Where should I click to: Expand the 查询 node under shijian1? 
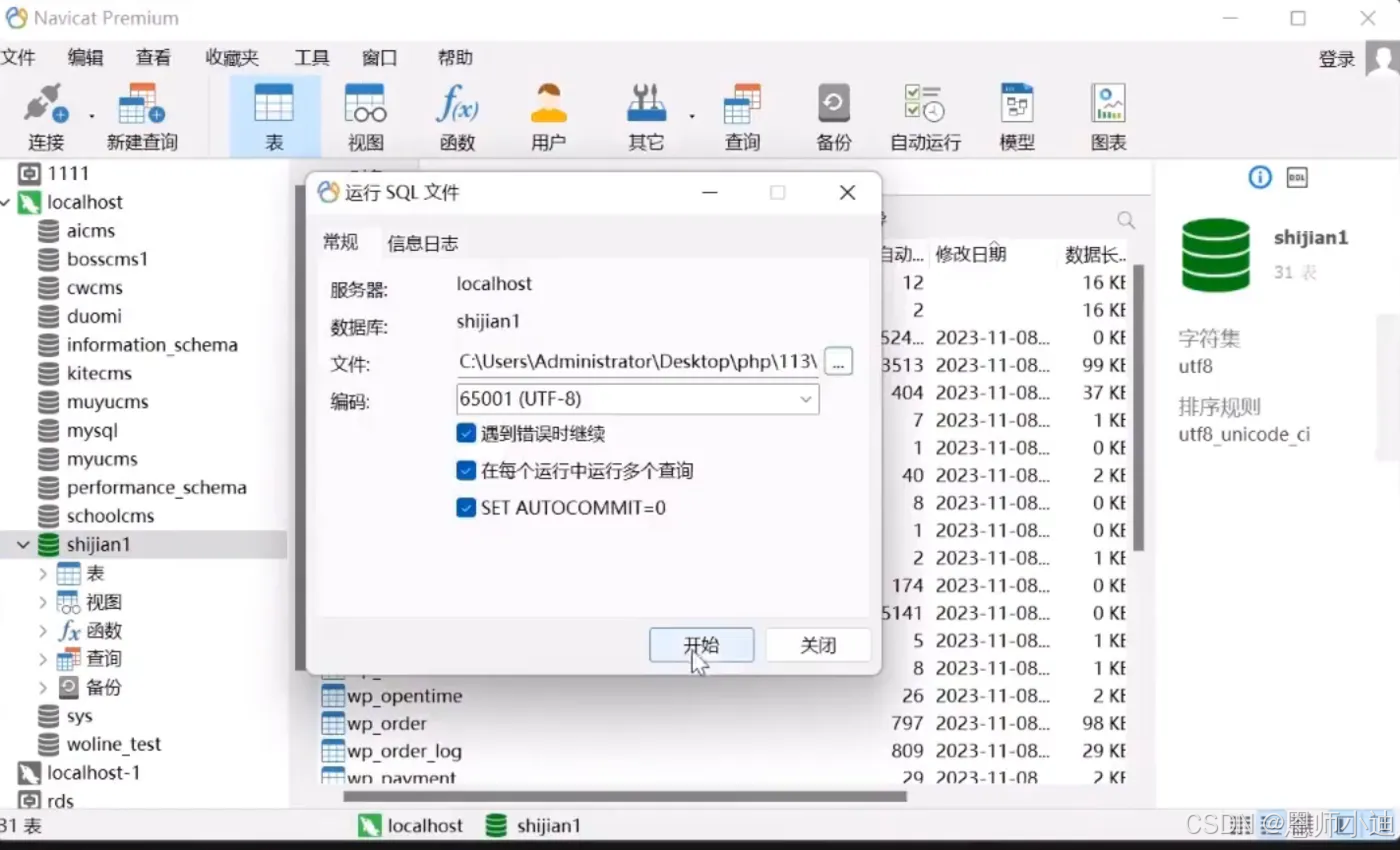click(x=43, y=659)
